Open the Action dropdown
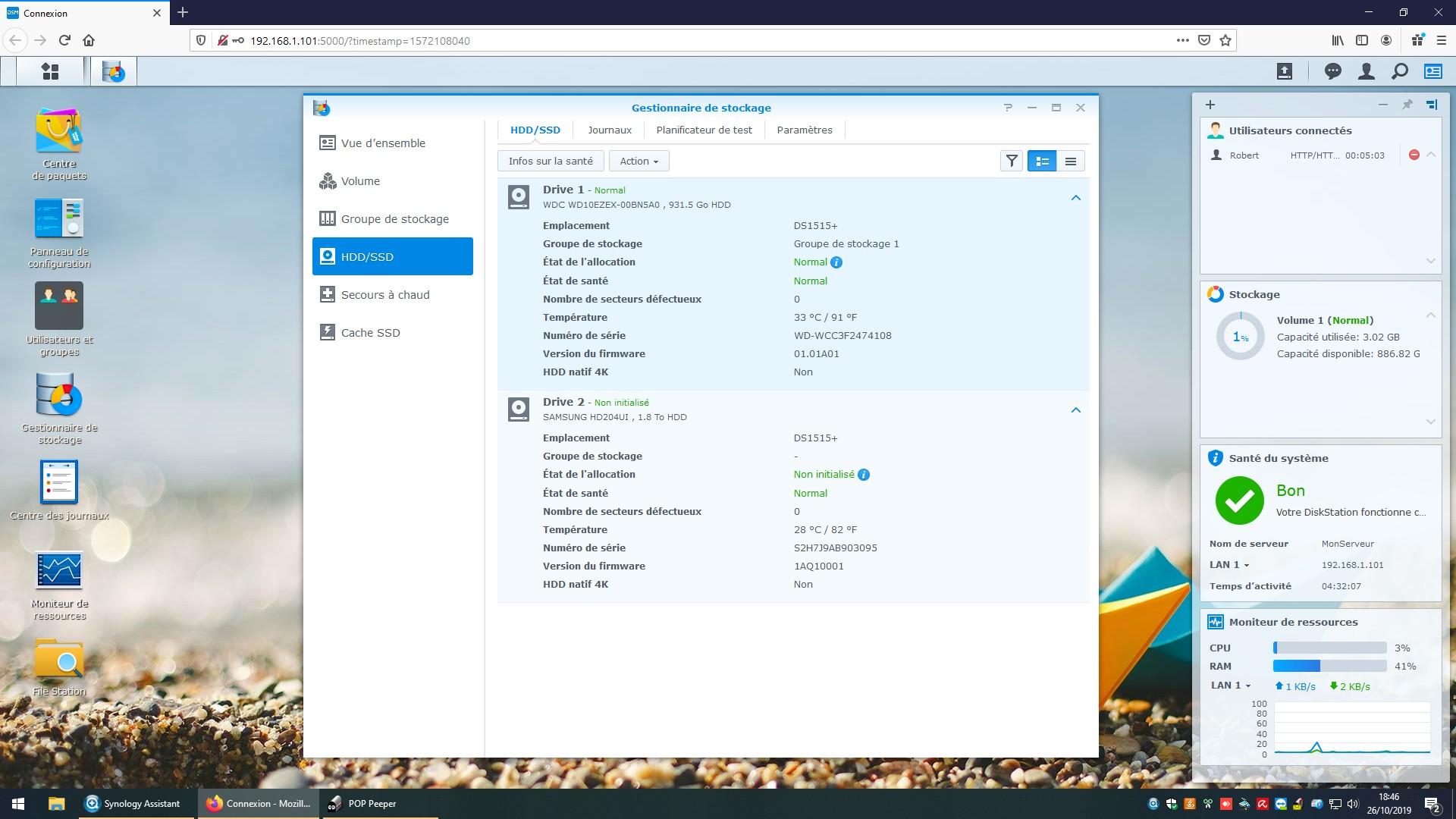Image resolution: width=1456 pixels, height=819 pixels. tap(639, 161)
